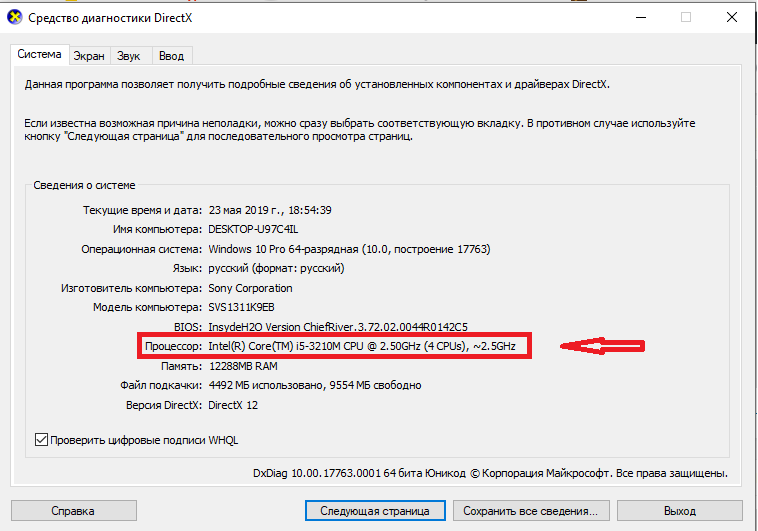Click the Текущие время и дата: label
The width and height of the screenshot is (758, 531).
(x=143, y=210)
